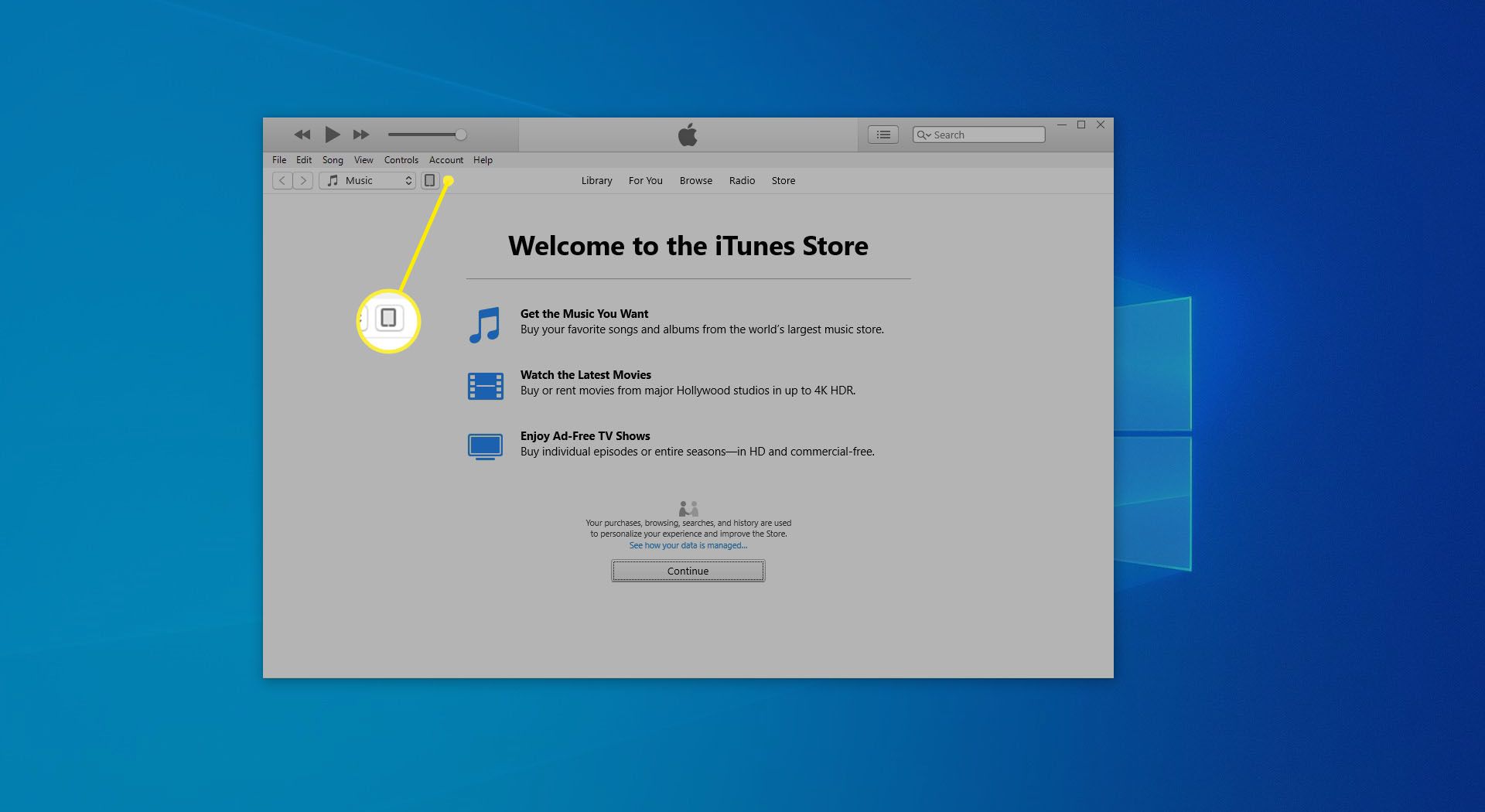Open the Help menu

click(483, 160)
